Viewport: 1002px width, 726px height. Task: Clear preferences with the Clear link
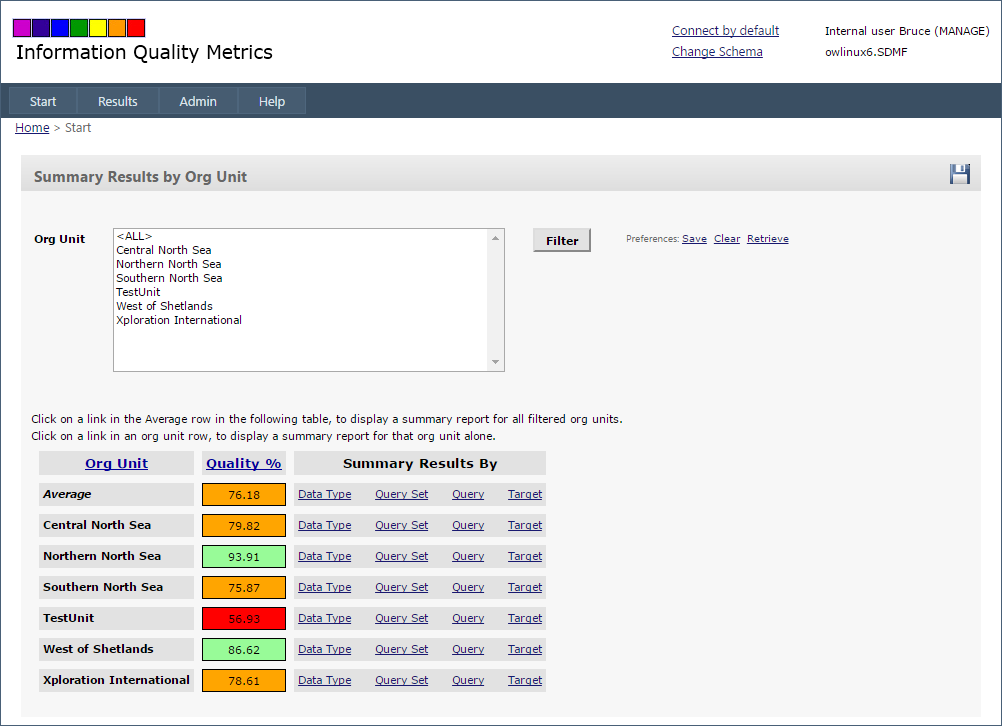pyautogui.click(x=727, y=239)
